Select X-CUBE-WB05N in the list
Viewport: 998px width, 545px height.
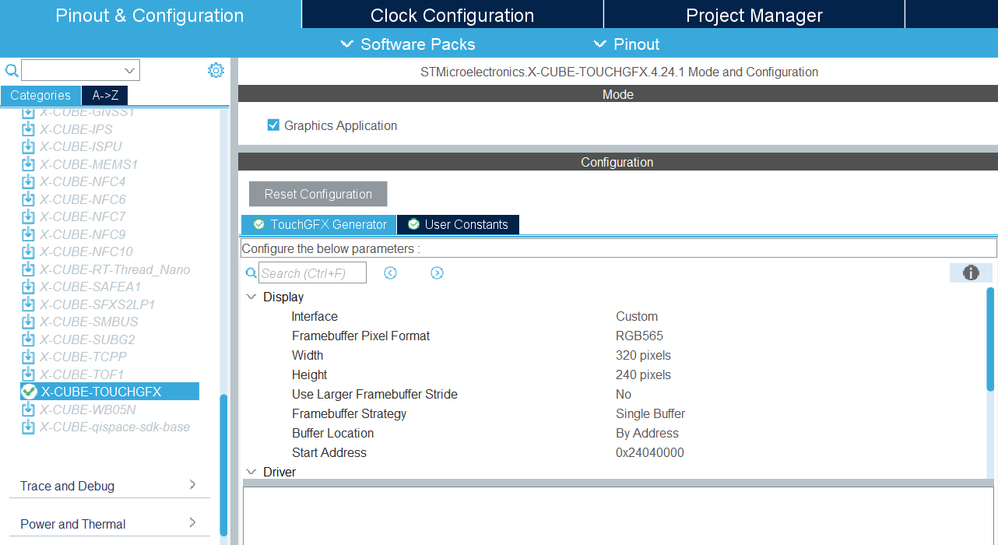[x=88, y=409]
